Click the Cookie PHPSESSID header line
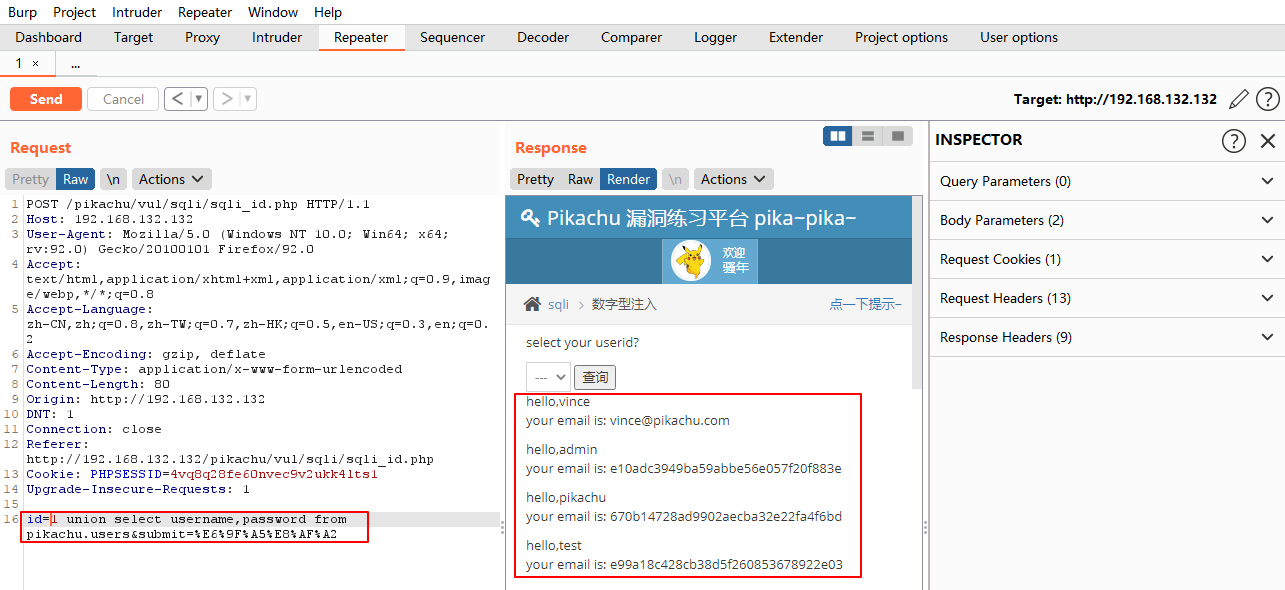This screenshot has width=1285, height=590. click(x=202, y=474)
